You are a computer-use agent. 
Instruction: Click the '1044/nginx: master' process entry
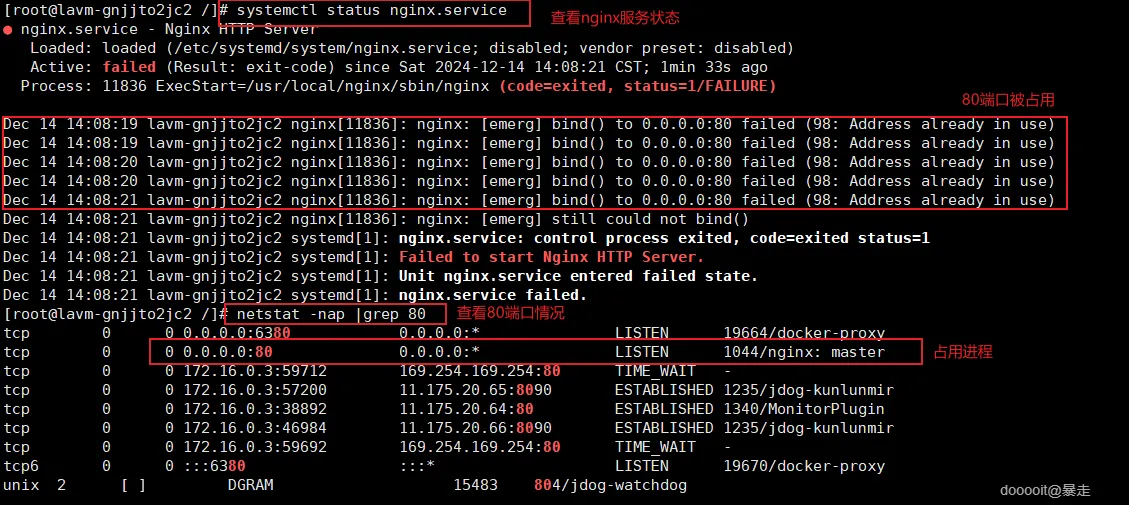click(804, 352)
